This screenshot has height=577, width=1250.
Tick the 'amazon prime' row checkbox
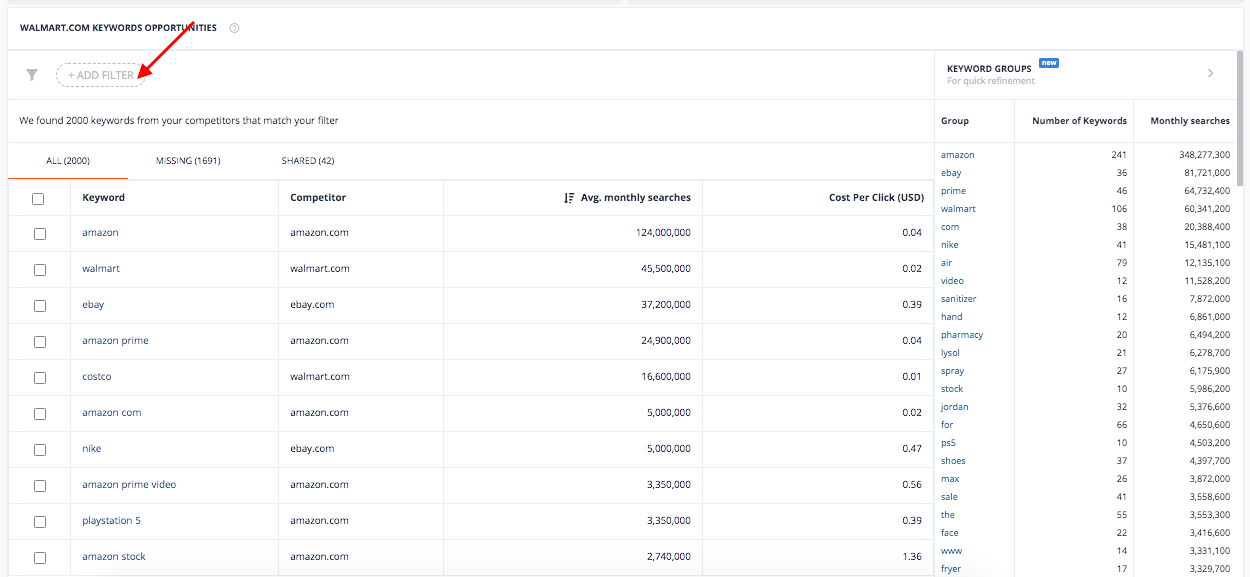pyautogui.click(x=40, y=342)
